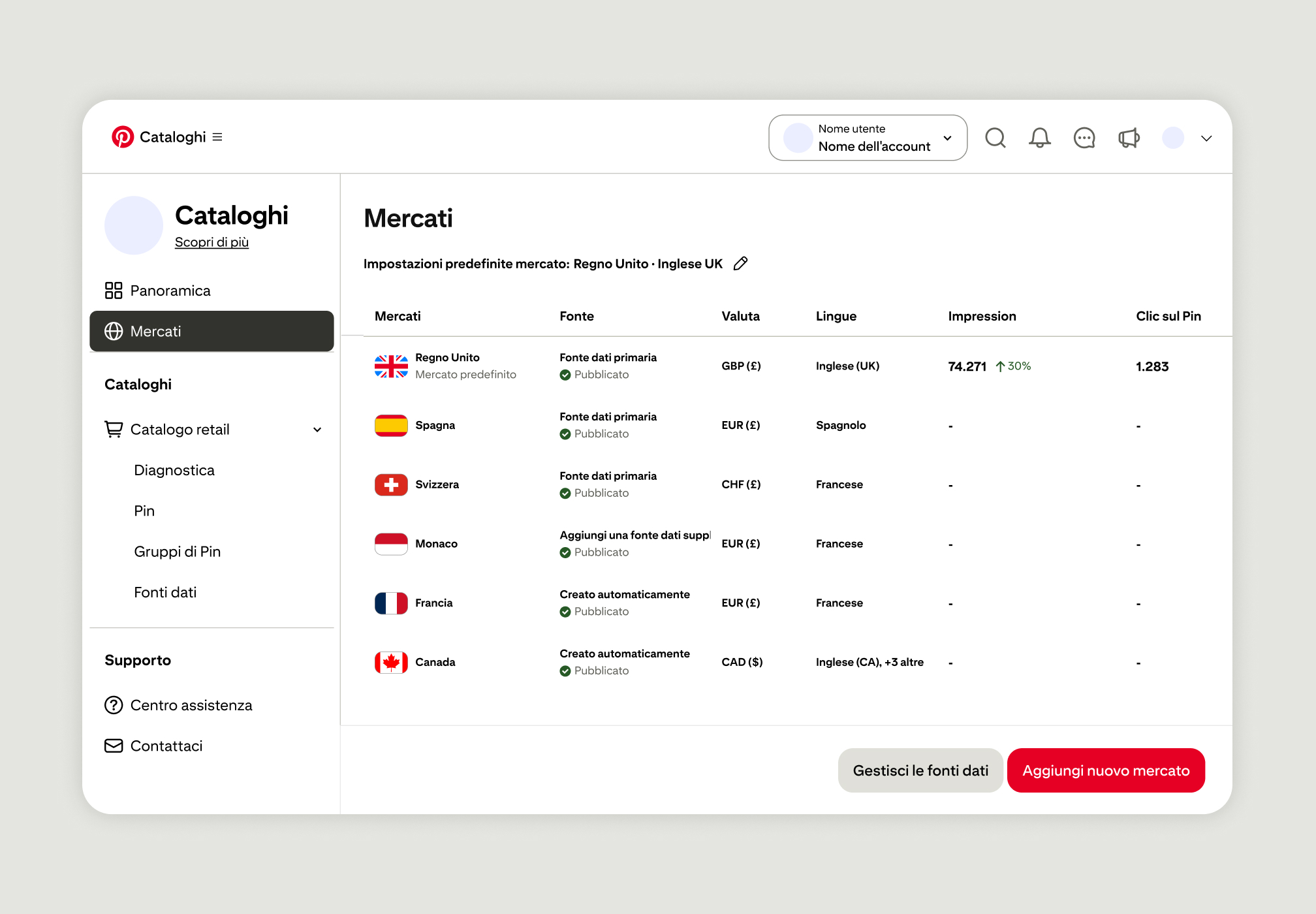Click the 1.283 Pin clicks value
Viewport: 1316px width, 914px height.
pos(1152,366)
